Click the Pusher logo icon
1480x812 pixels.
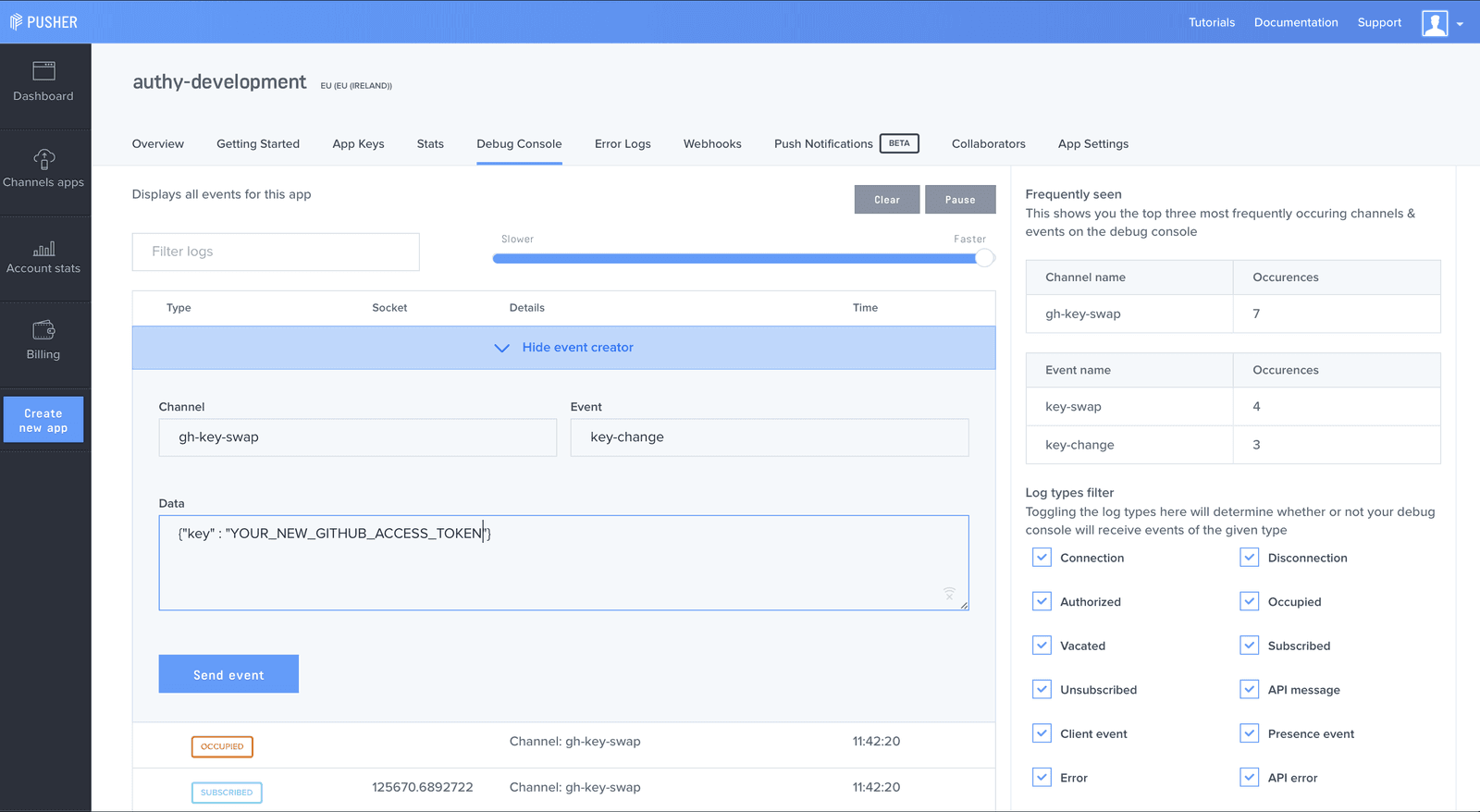coord(16,22)
